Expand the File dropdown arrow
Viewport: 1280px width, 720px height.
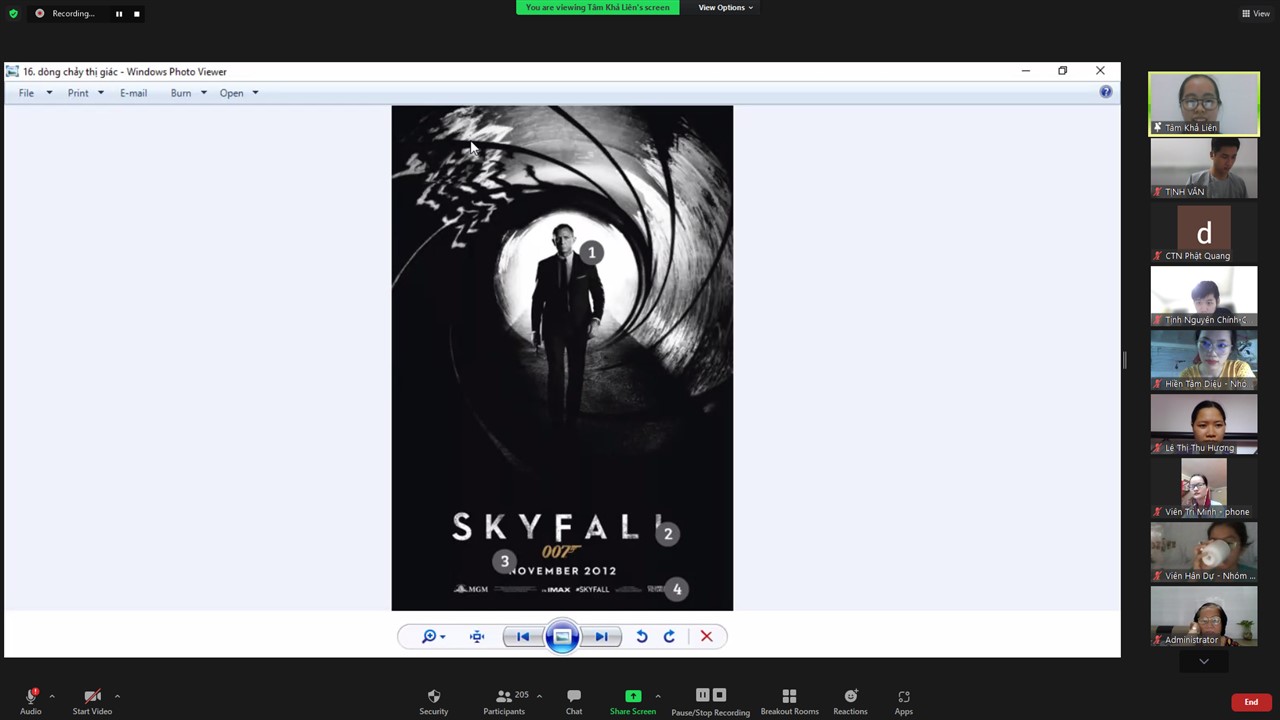point(49,93)
